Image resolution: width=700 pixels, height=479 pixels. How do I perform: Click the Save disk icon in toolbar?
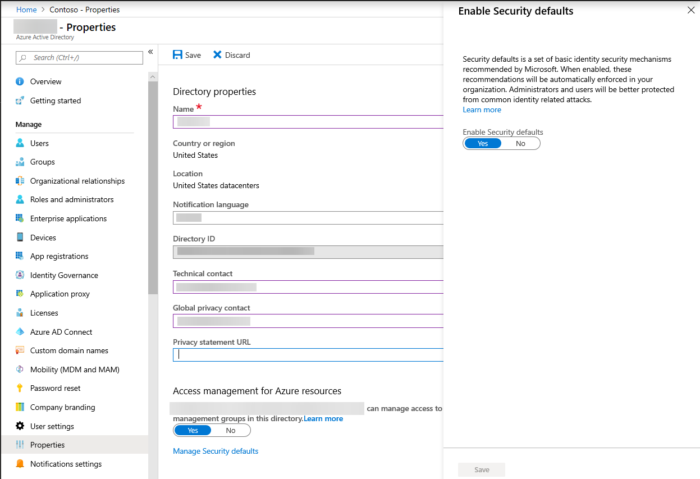178,55
